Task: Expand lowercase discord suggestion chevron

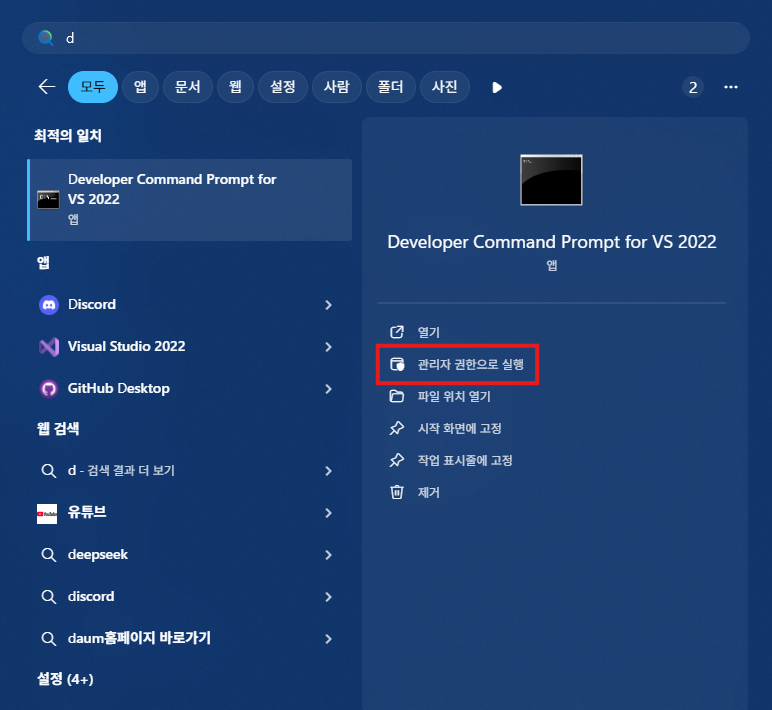Action: point(328,597)
